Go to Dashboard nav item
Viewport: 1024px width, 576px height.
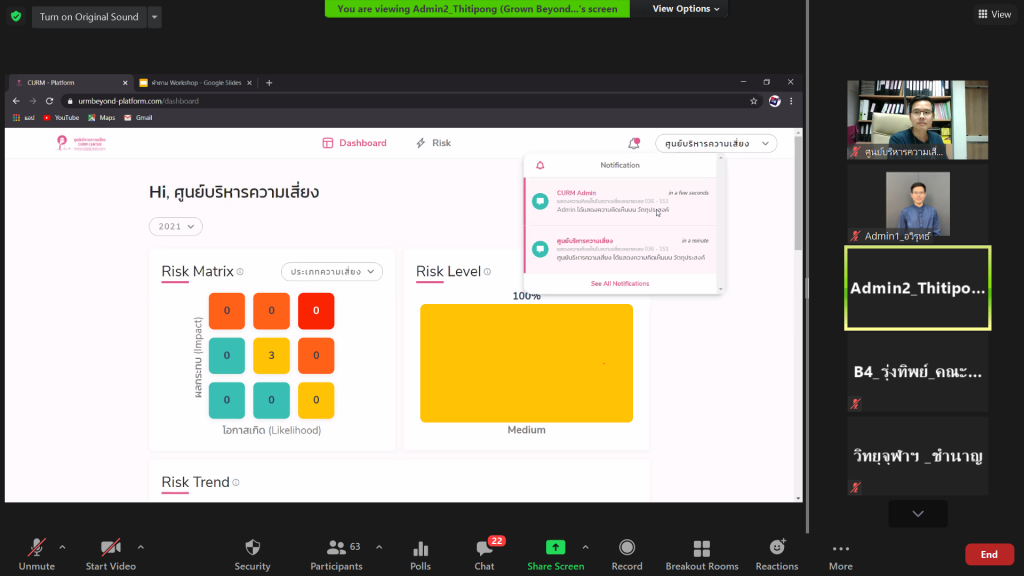point(355,143)
